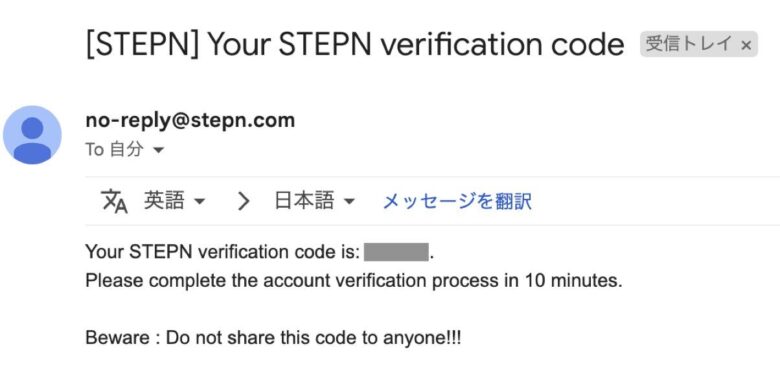Image resolution: width=780 pixels, height=382 pixels.
Task: Click the right chevron between language selectors
Action: pos(243,201)
